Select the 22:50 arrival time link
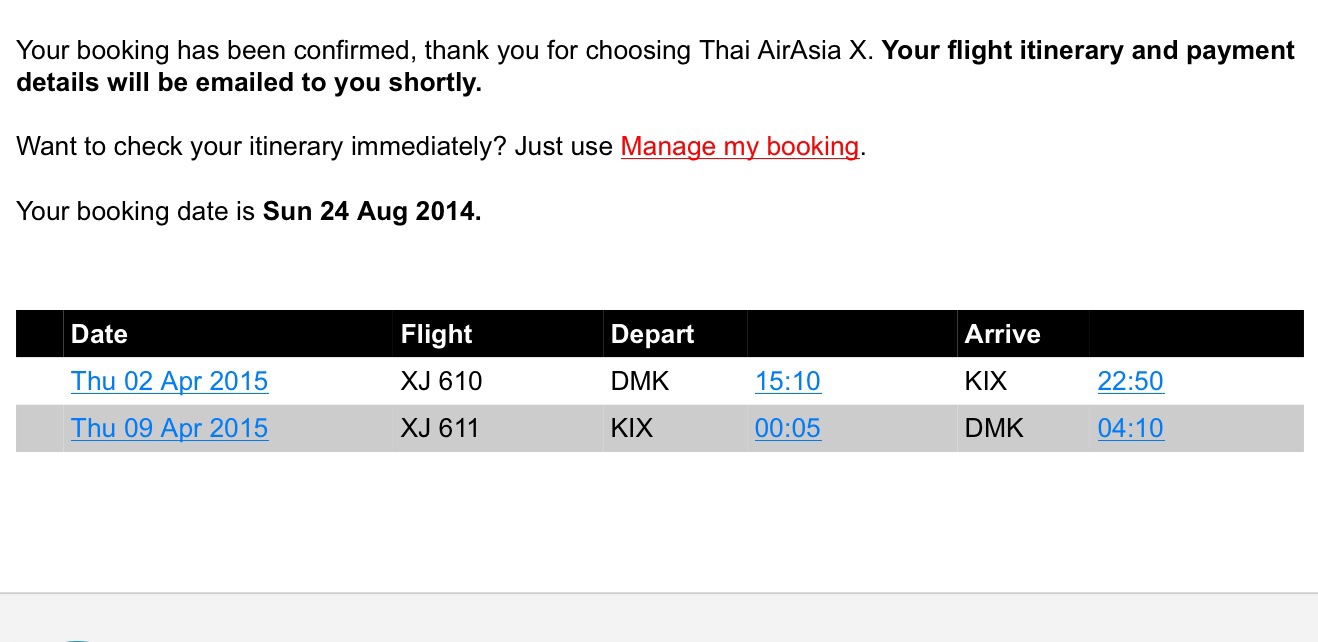This screenshot has width=1318, height=642. (x=1130, y=381)
